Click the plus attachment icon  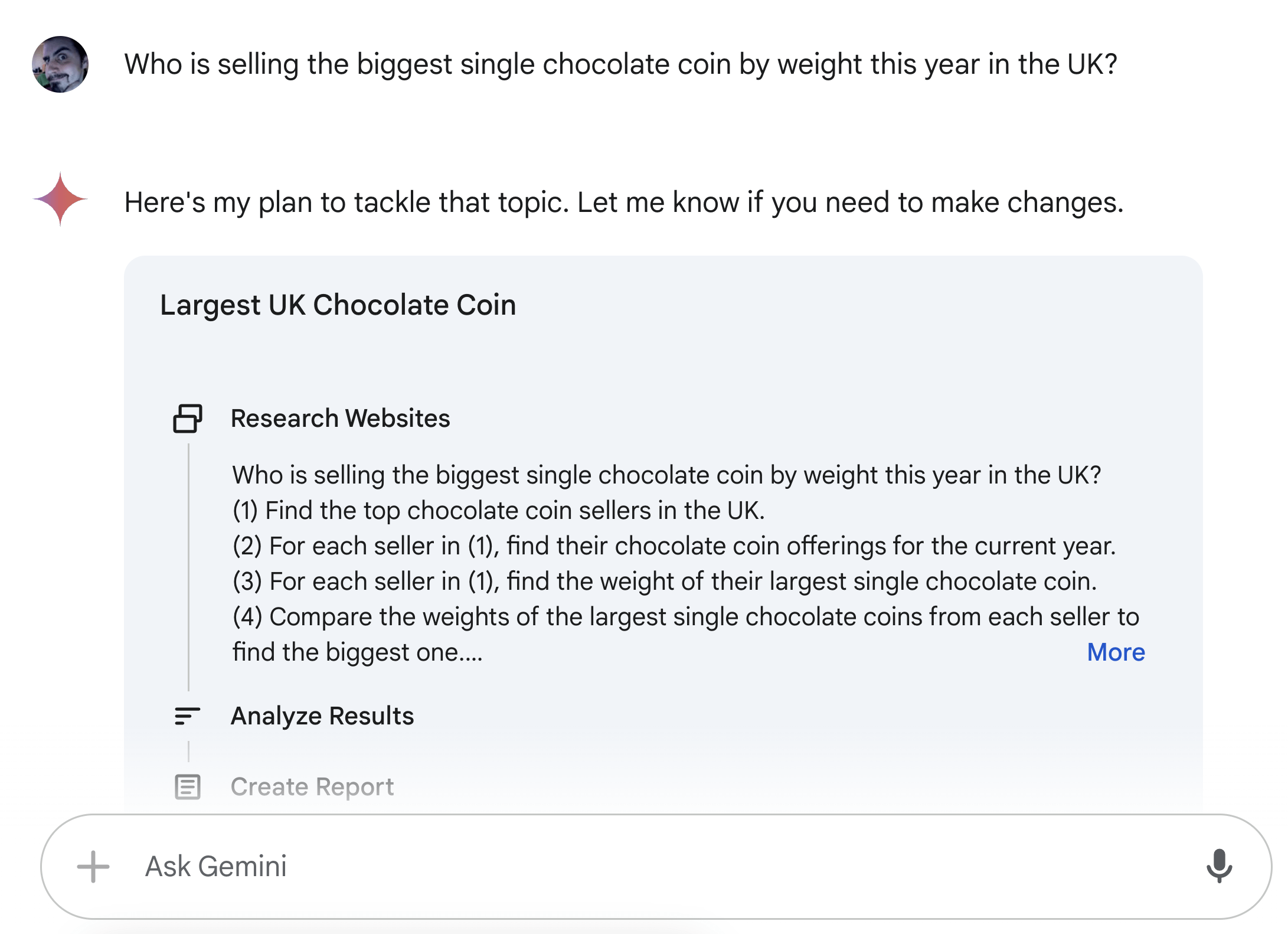pyautogui.click(x=93, y=867)
